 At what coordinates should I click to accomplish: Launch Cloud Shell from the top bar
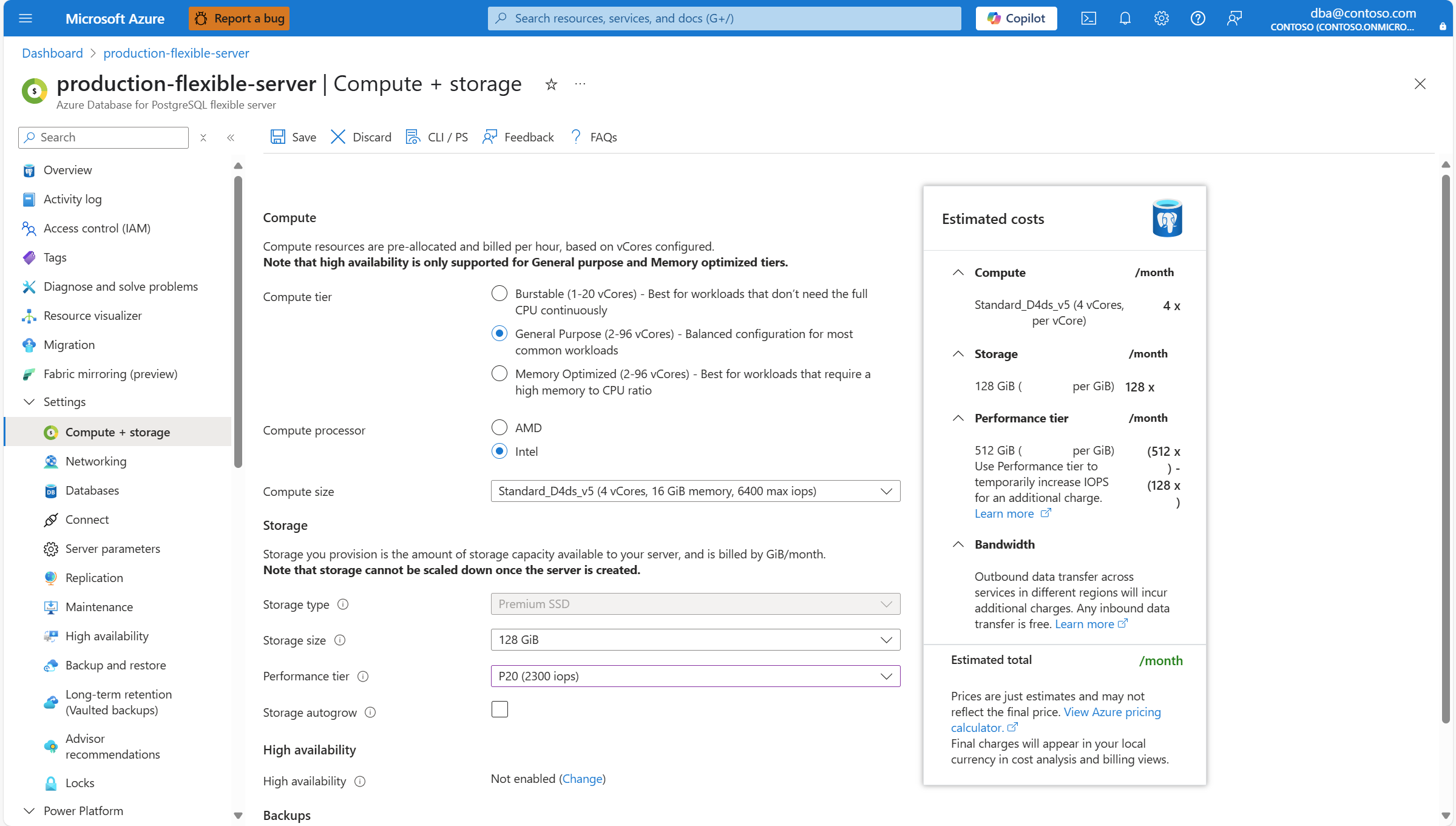pos(1088,18)
